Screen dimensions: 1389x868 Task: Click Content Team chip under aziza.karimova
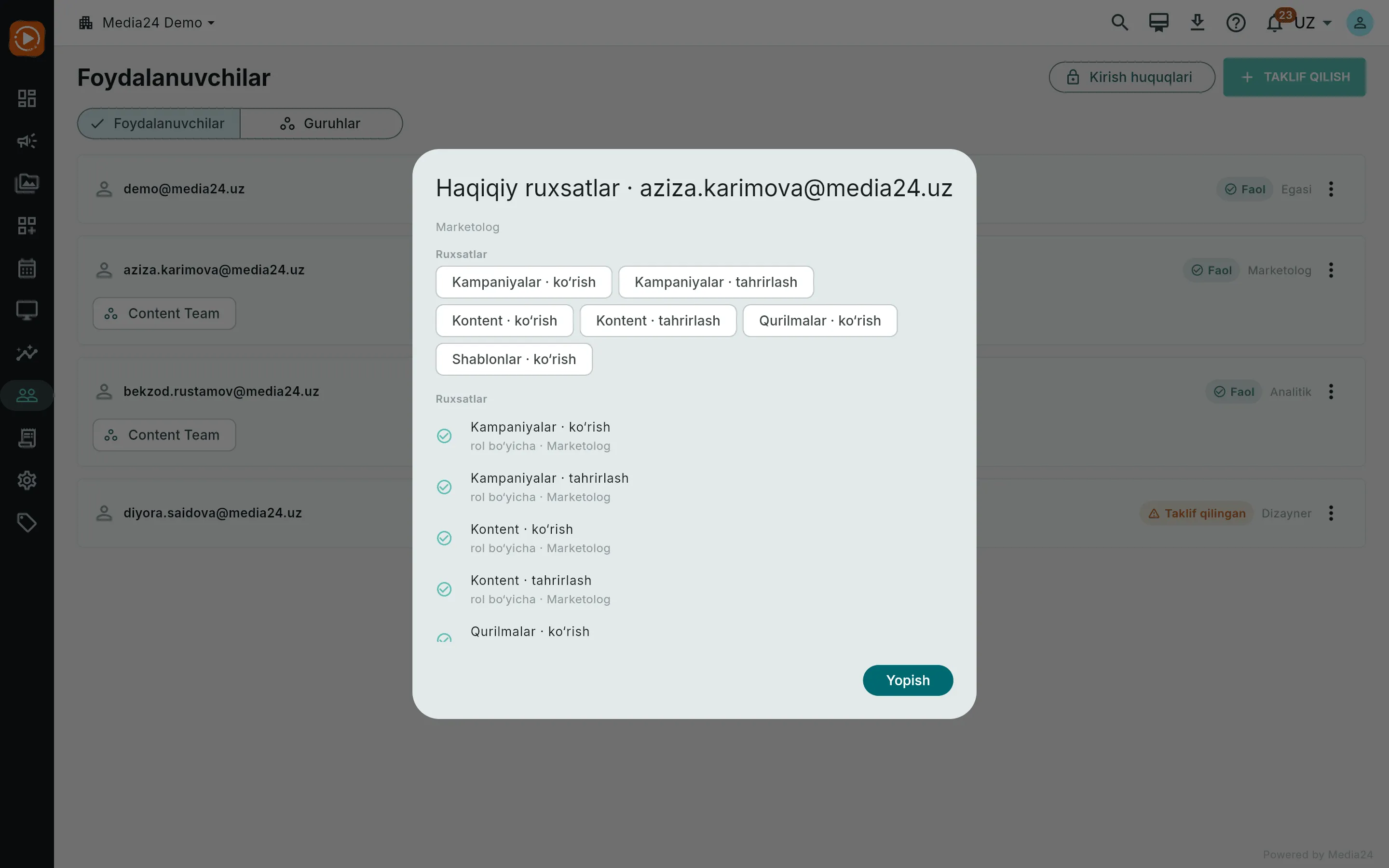[164, 313]
